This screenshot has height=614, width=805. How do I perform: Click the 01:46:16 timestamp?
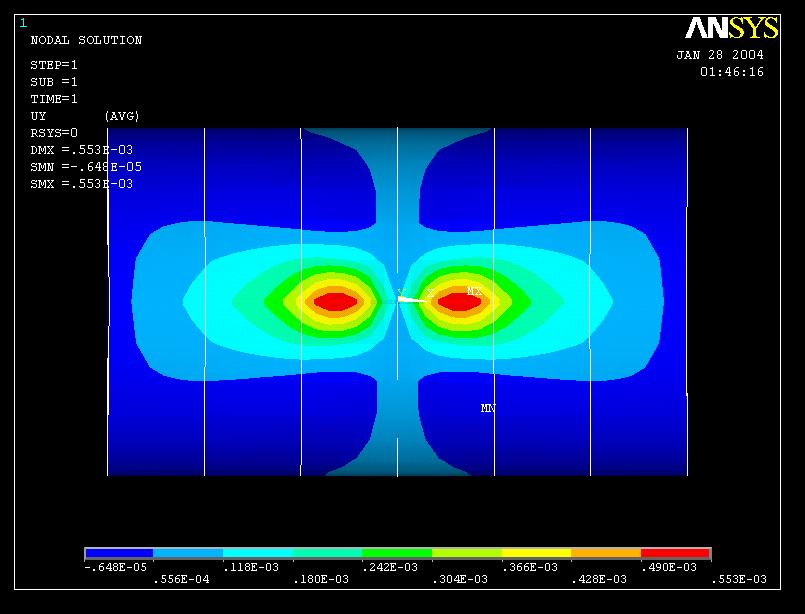coord(732,72)
